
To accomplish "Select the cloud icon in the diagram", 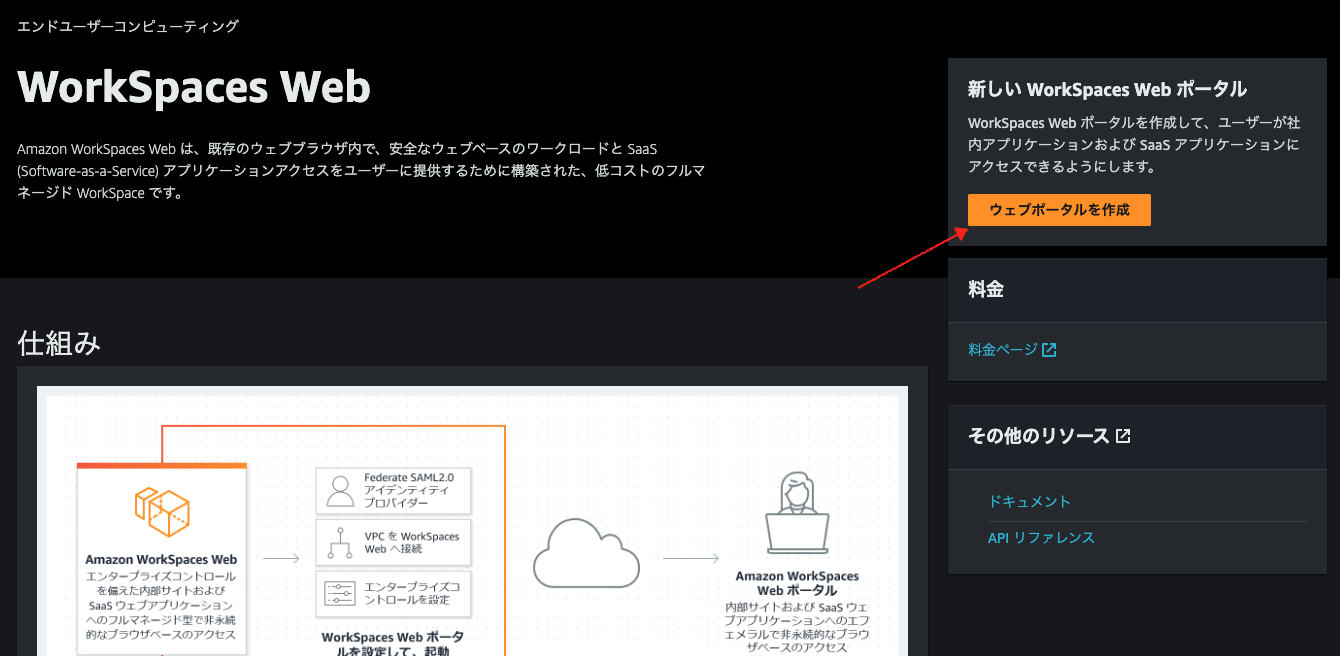I will click(585, 555).
